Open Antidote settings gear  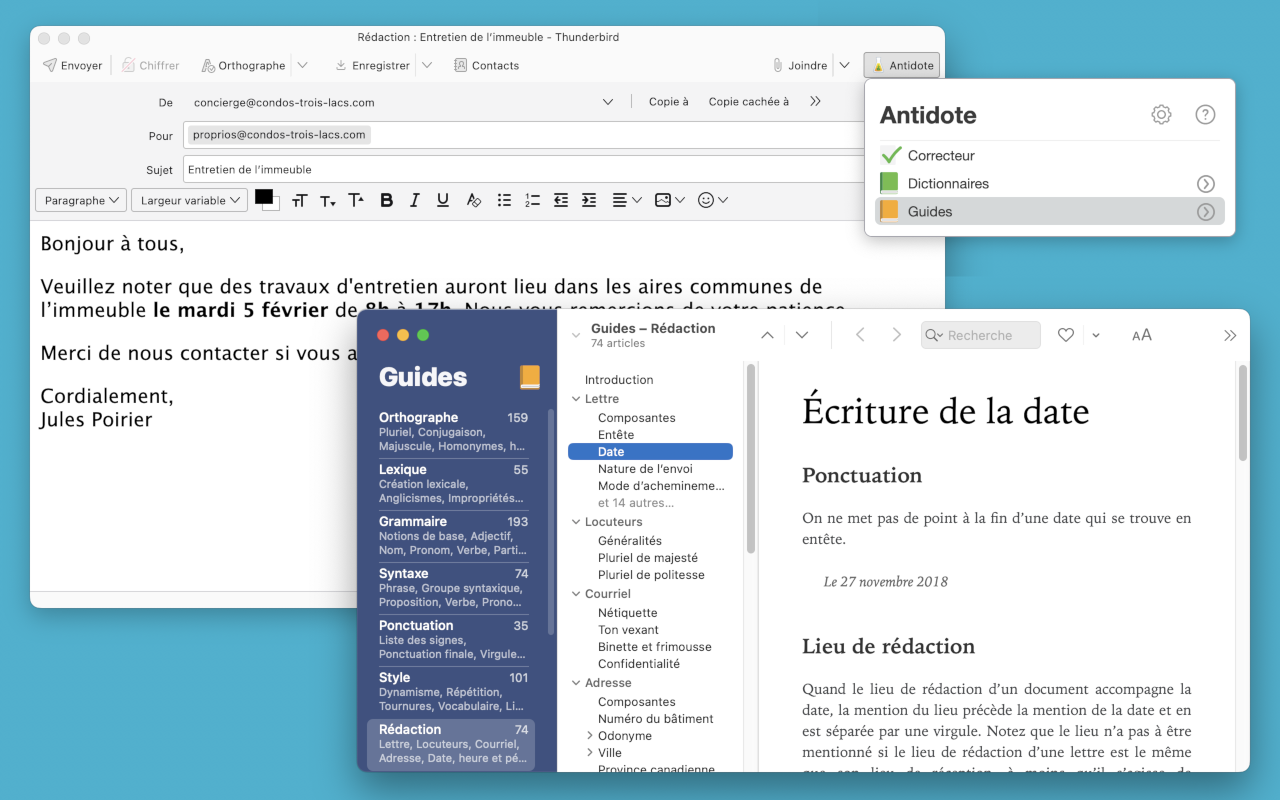point(1161,115)
